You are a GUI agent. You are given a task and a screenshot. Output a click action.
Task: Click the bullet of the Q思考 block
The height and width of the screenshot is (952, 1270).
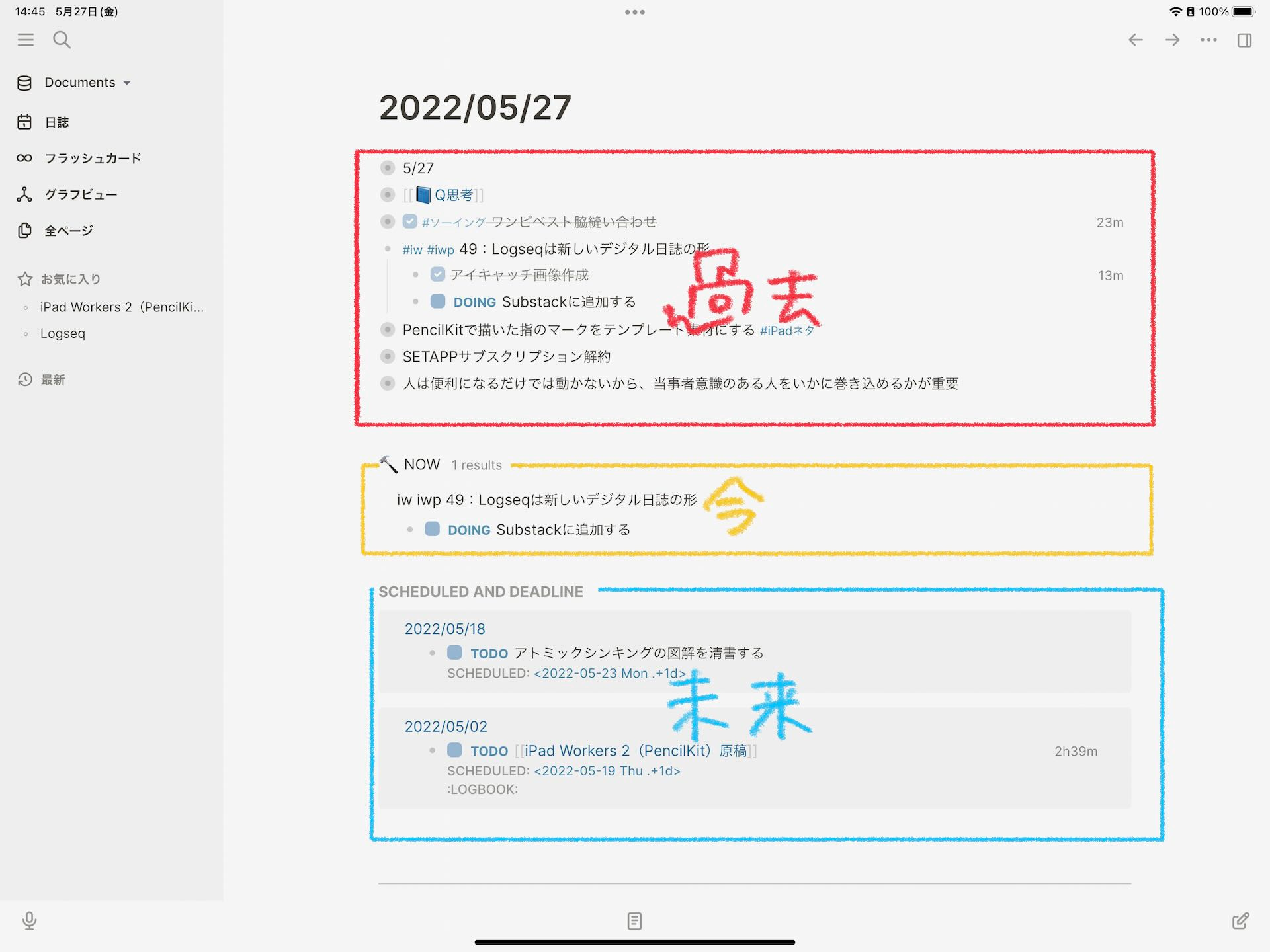pos(388,195)
